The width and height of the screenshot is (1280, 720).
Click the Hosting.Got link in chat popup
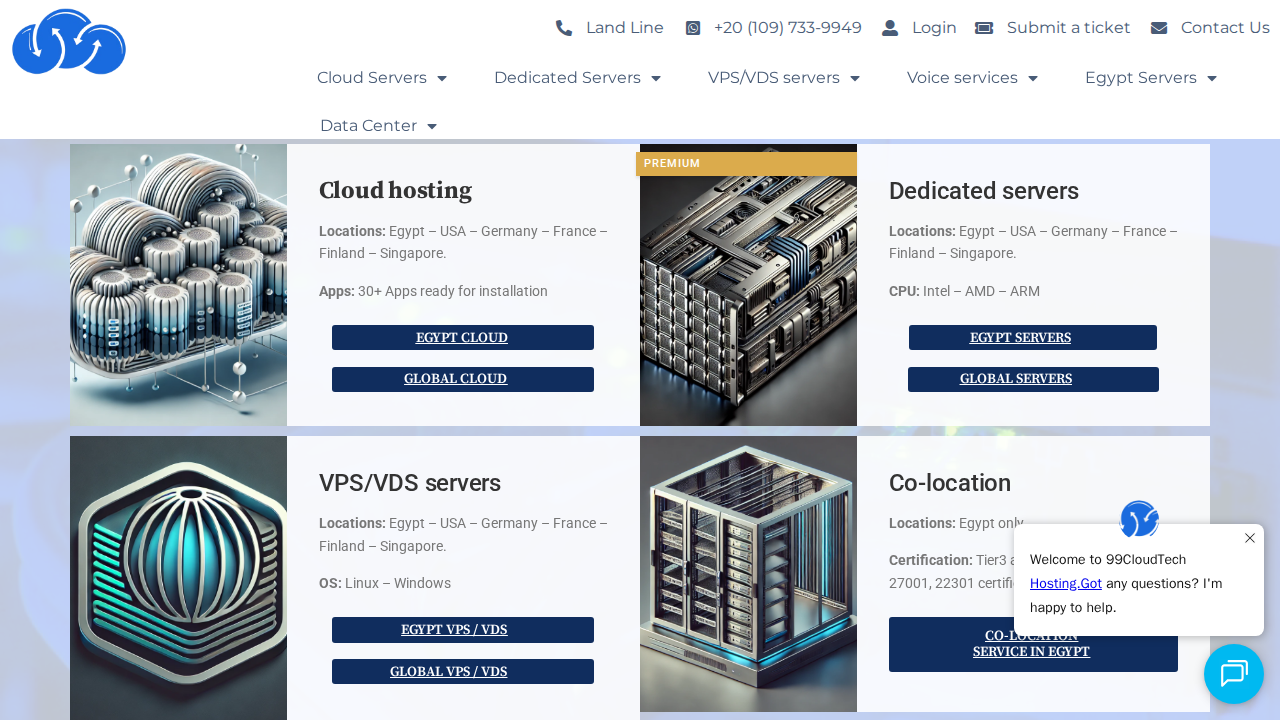1066,584
